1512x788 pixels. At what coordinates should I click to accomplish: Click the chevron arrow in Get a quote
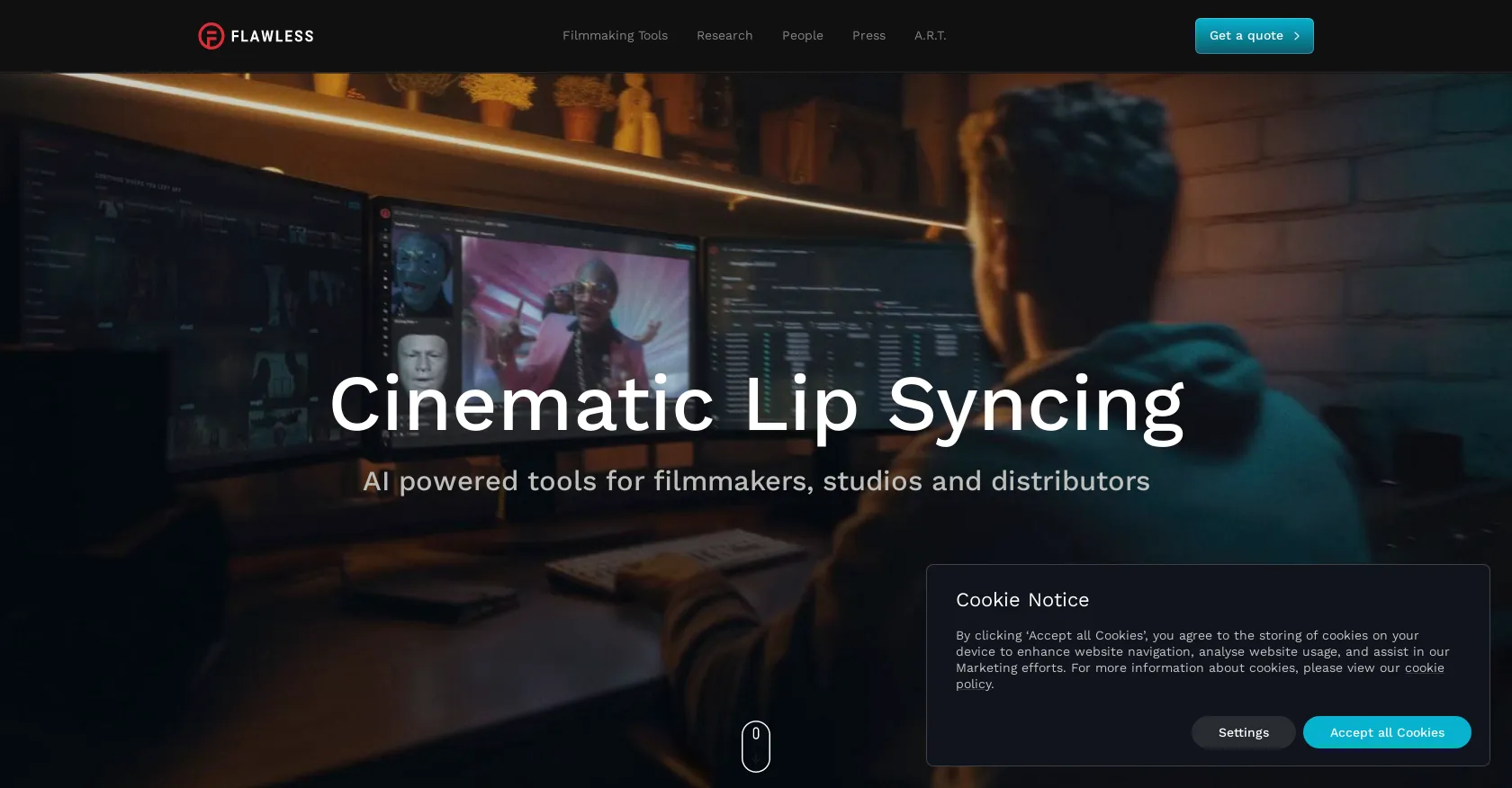point(1297,36)
